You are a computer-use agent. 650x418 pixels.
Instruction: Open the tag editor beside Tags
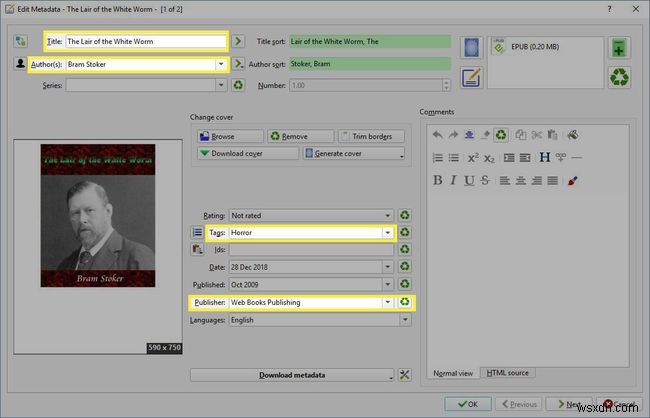coord(198,232)
